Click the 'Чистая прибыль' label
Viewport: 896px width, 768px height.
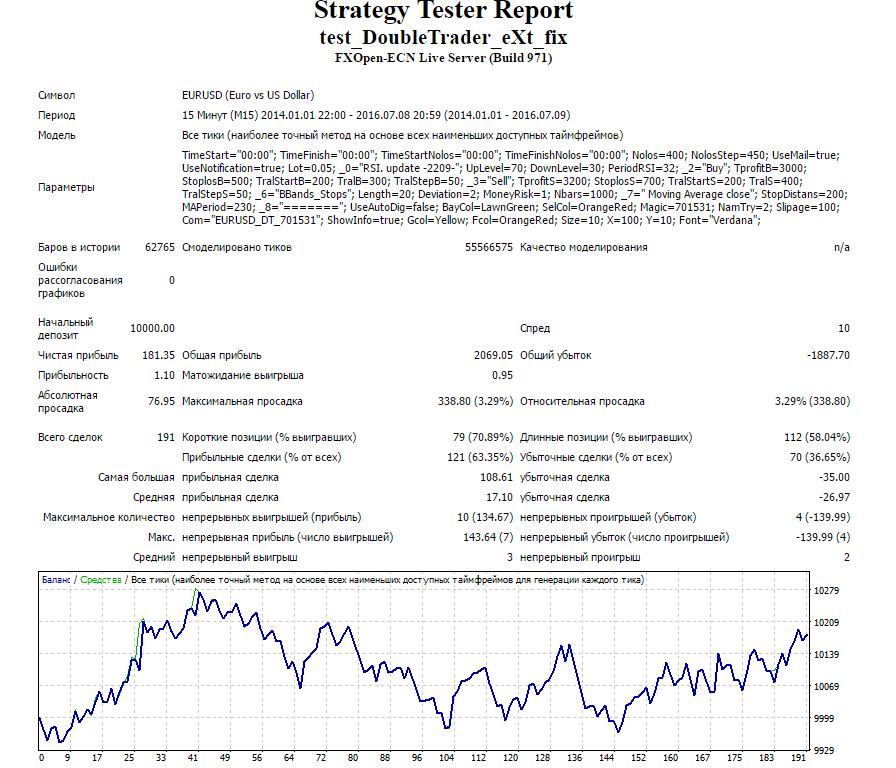click(78, 355)
